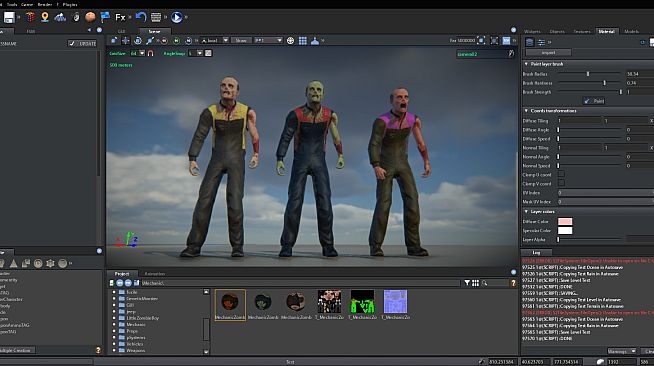Switch to the Textures tab

coord(581,31)
